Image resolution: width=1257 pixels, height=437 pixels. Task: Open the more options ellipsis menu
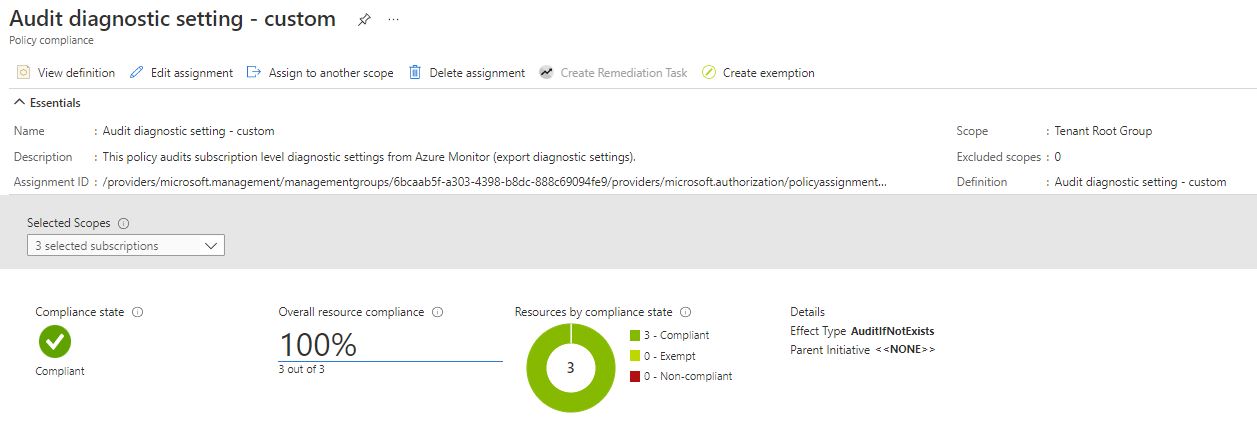point(393,21)
